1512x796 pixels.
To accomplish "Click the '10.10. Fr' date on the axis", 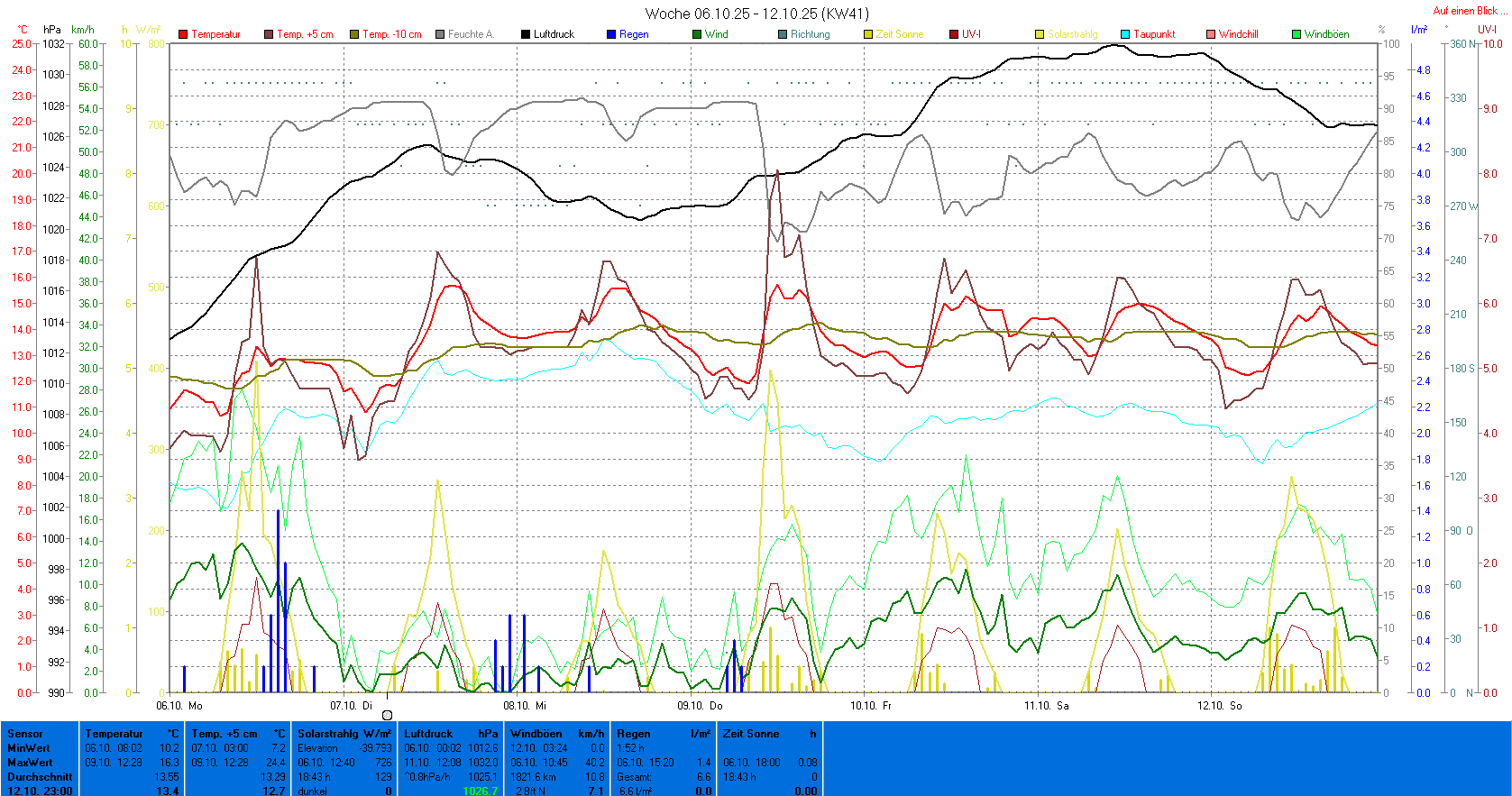I will (x=871, y=706).
